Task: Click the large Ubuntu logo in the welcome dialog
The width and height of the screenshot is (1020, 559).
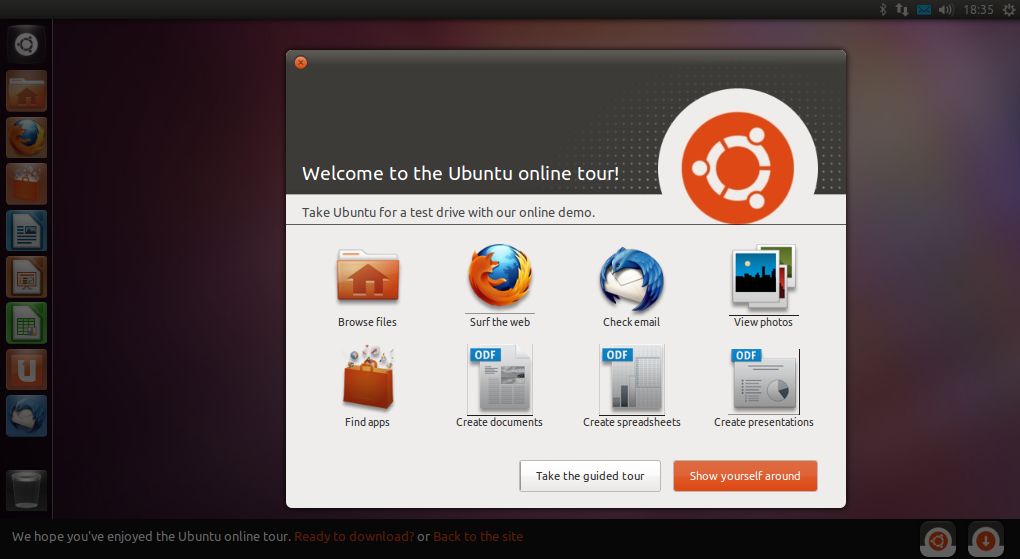Action: 738,167
